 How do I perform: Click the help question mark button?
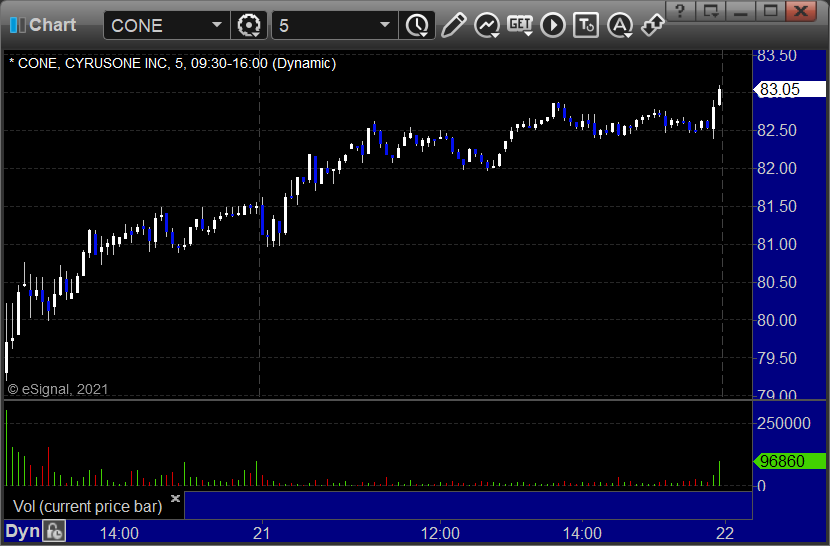pyautogui.click(x=681, y=11)
